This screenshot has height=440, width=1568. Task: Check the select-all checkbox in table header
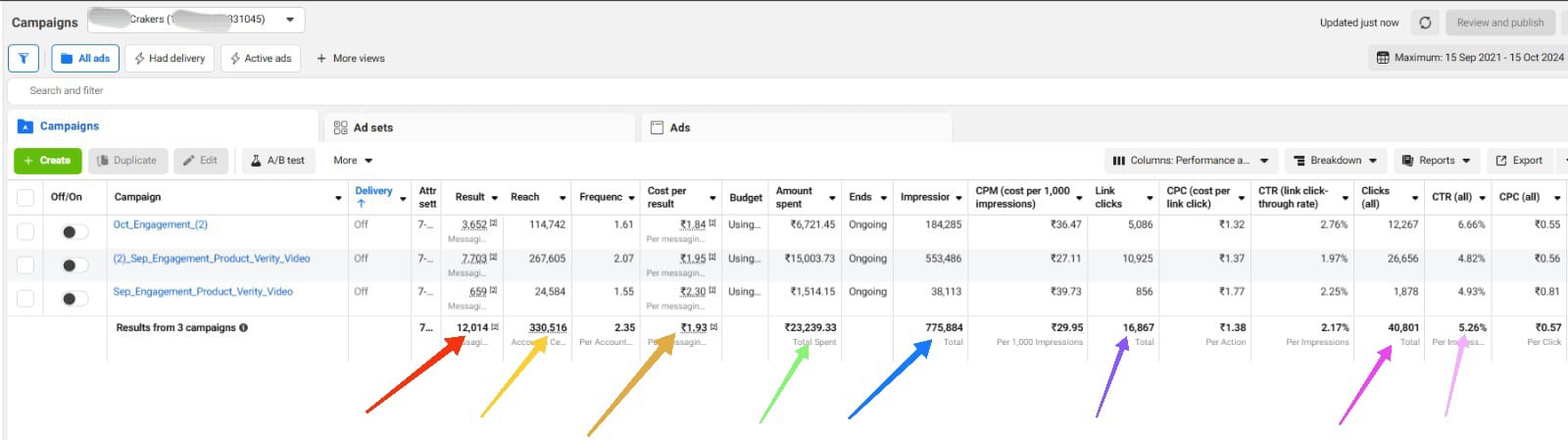(25, 198)
